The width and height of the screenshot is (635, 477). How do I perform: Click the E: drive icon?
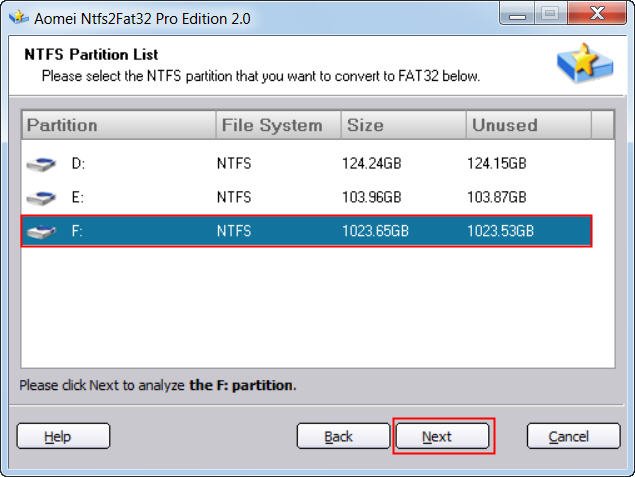40,198
